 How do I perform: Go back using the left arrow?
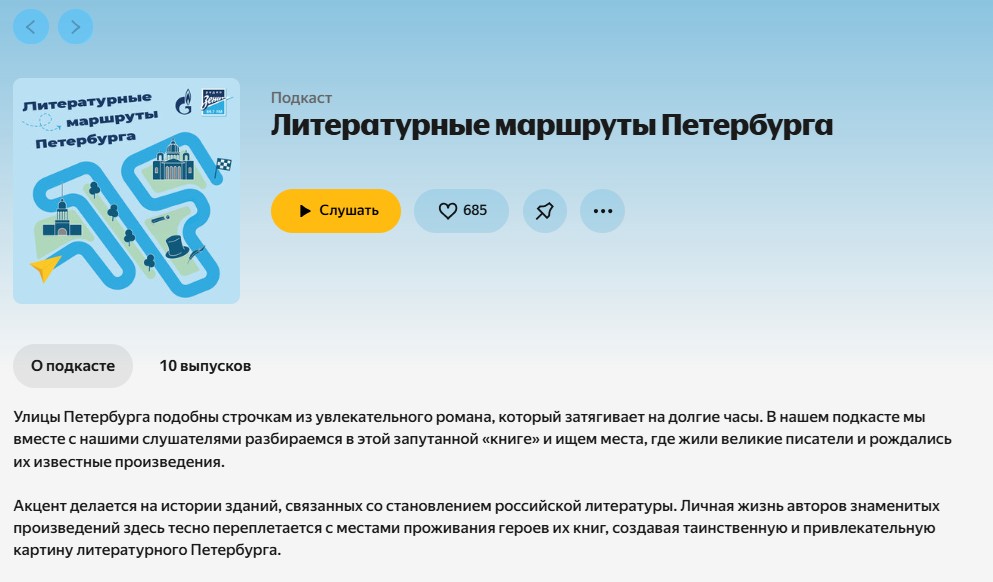(30, 27)
